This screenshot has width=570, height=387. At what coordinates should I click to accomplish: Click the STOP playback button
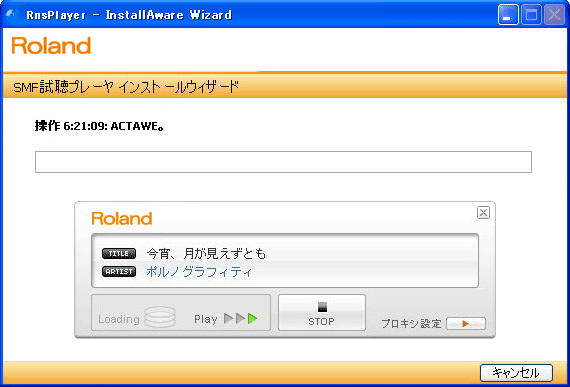coord(322,313)
